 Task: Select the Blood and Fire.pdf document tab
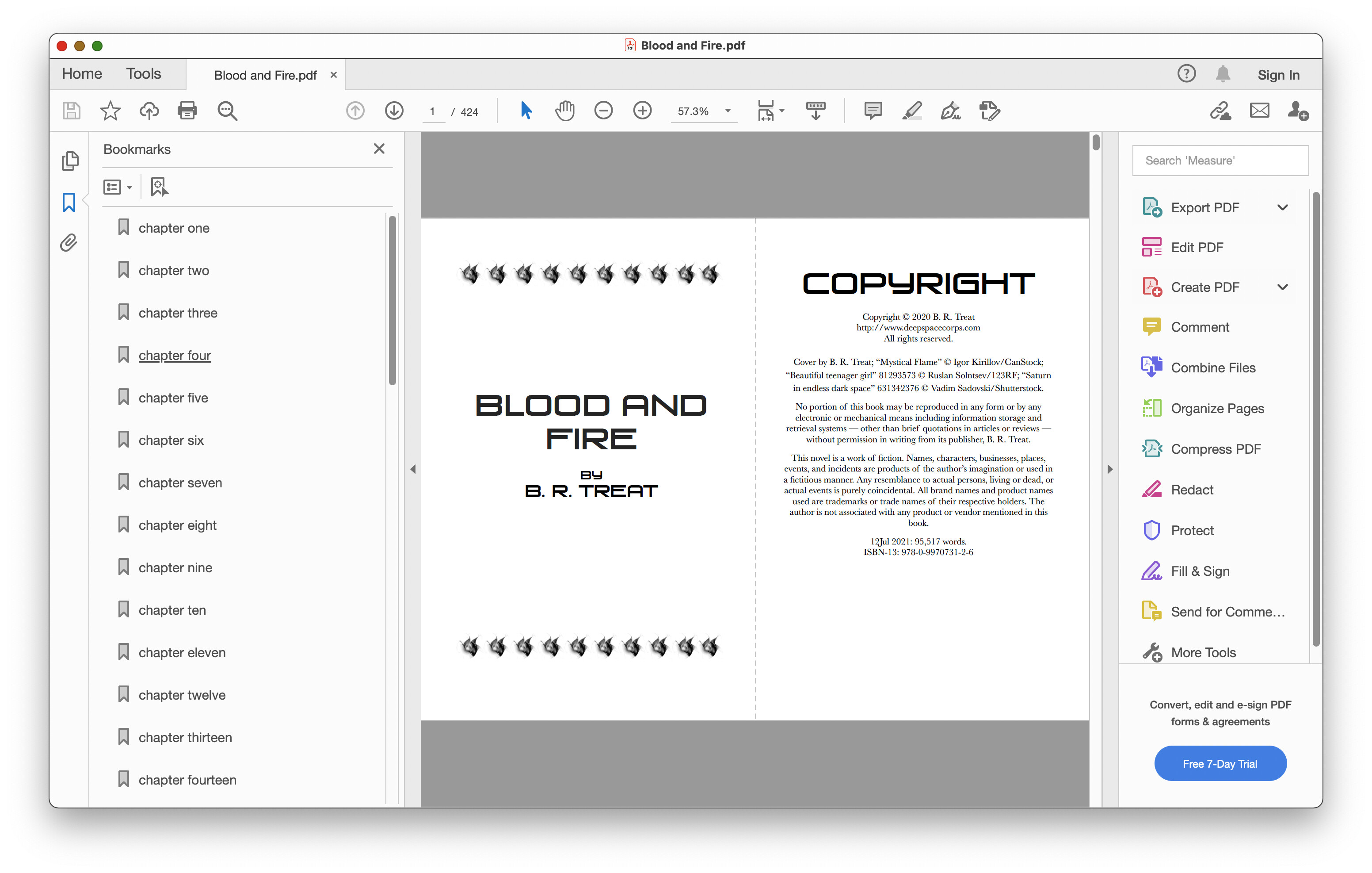265,75
